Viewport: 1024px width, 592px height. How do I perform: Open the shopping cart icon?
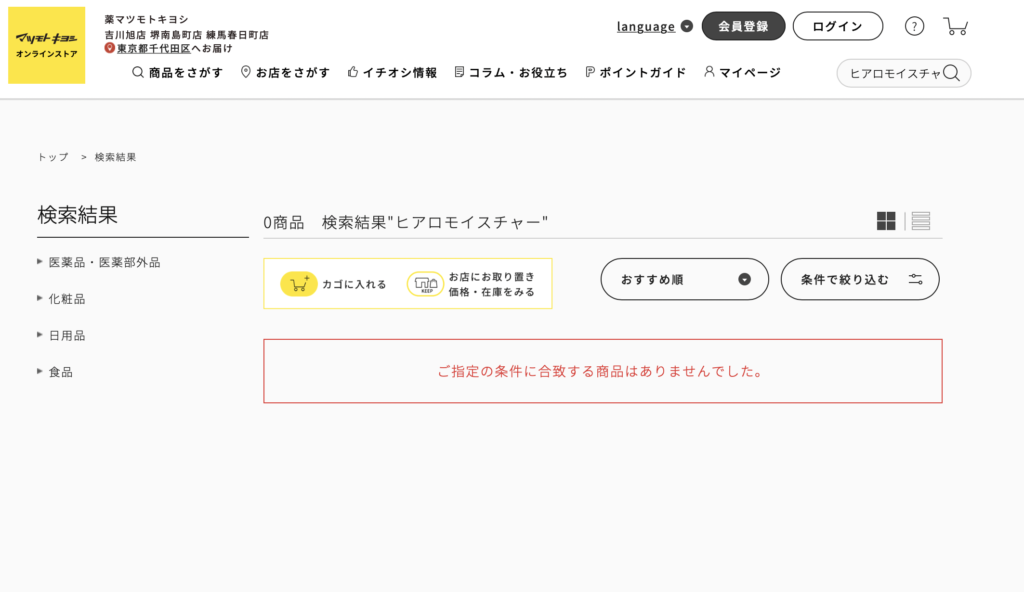tap(955, 26)
